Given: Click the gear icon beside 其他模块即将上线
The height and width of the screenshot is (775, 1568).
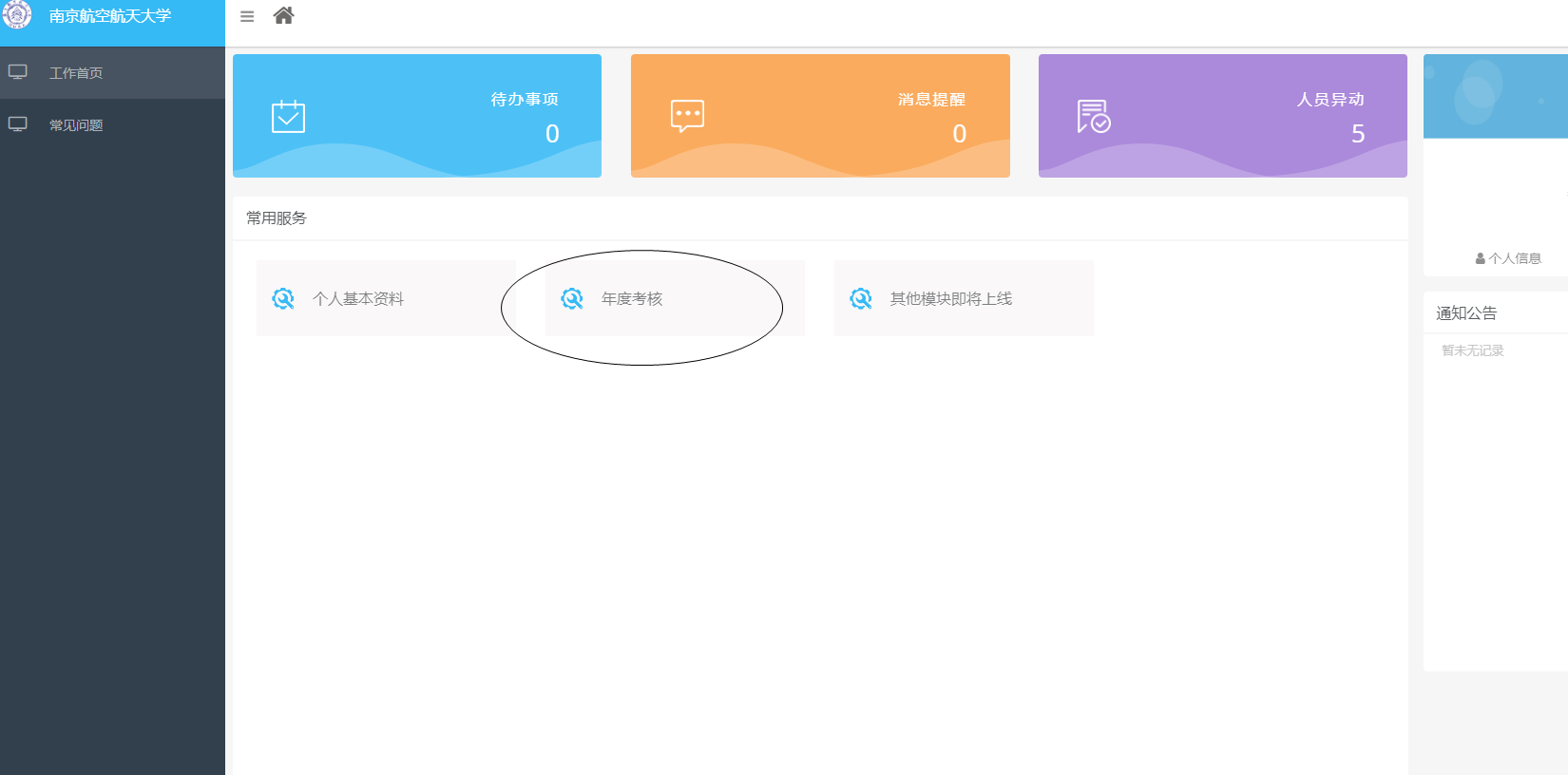Looking at the screenshot, I should click(x=861, y=298).
